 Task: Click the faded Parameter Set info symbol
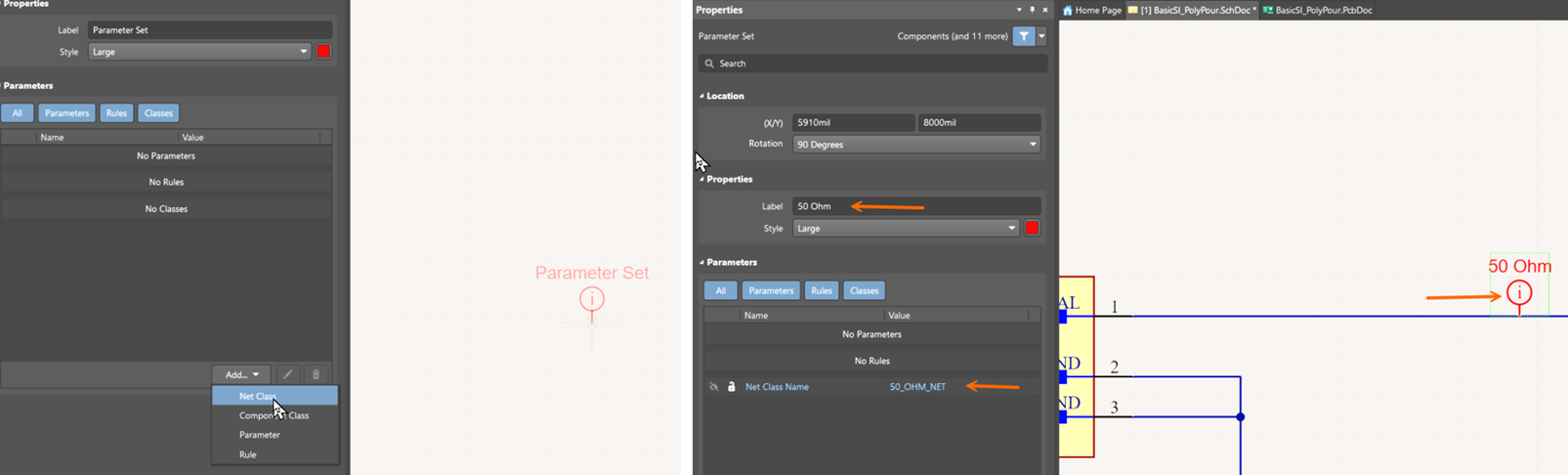click(592, 299)
